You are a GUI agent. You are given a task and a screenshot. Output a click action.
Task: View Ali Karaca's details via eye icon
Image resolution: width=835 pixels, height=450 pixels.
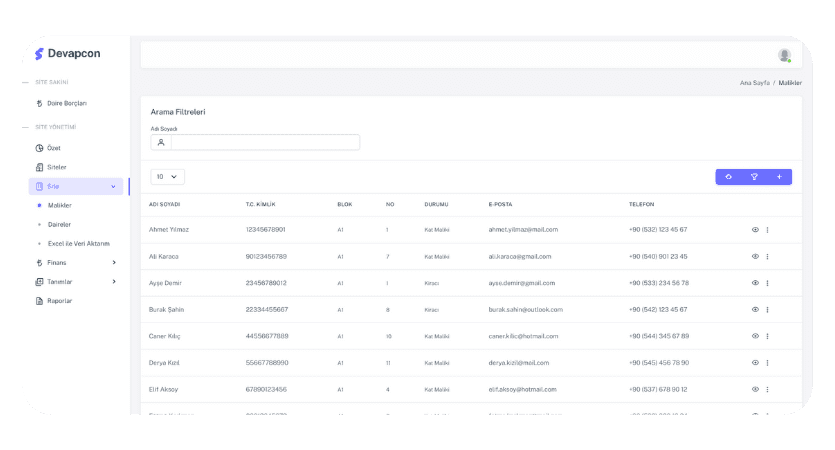[x=755, y=256]
